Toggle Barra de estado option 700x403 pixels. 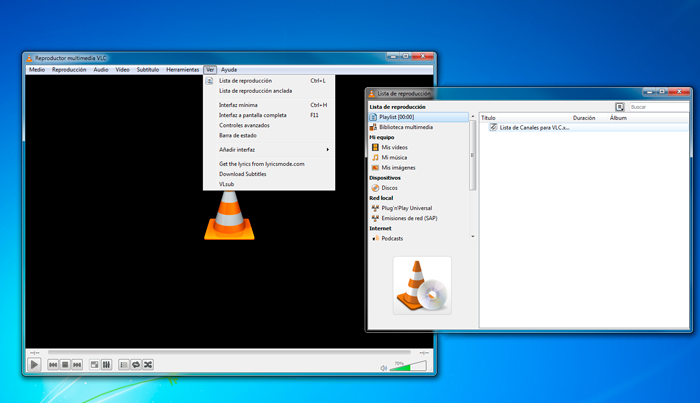coord(269,136)
